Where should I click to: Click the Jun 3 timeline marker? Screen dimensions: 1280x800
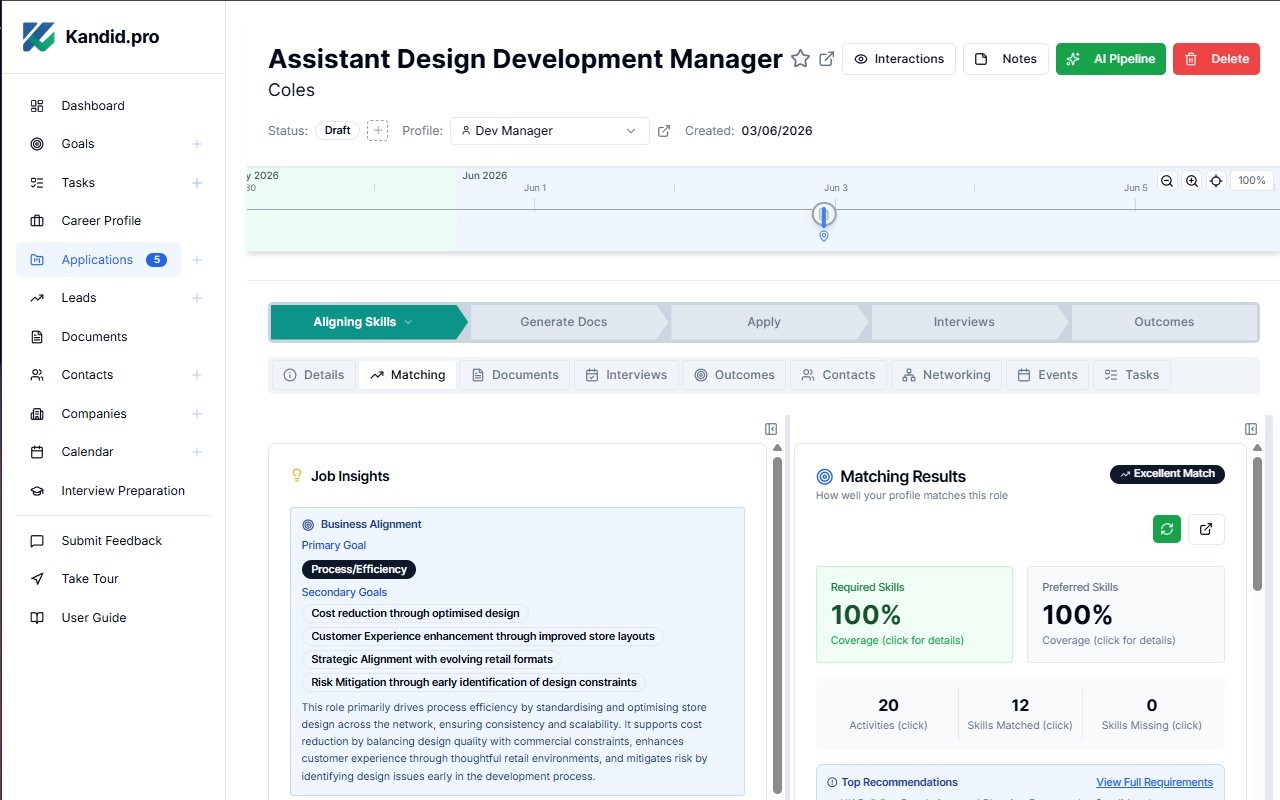click(824, 216)
